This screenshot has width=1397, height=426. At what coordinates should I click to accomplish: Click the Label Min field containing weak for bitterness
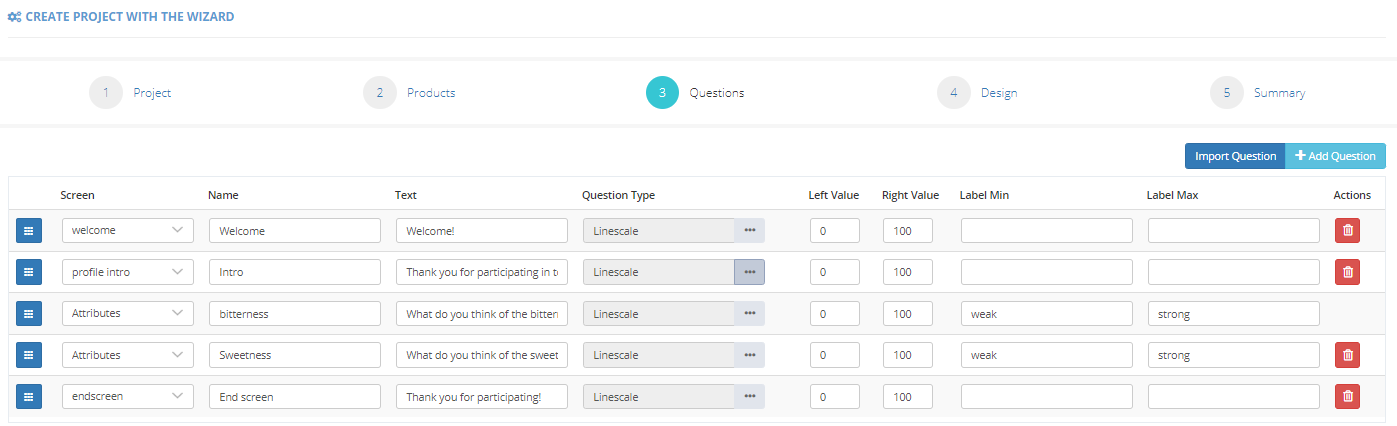tap(1046, 314)
